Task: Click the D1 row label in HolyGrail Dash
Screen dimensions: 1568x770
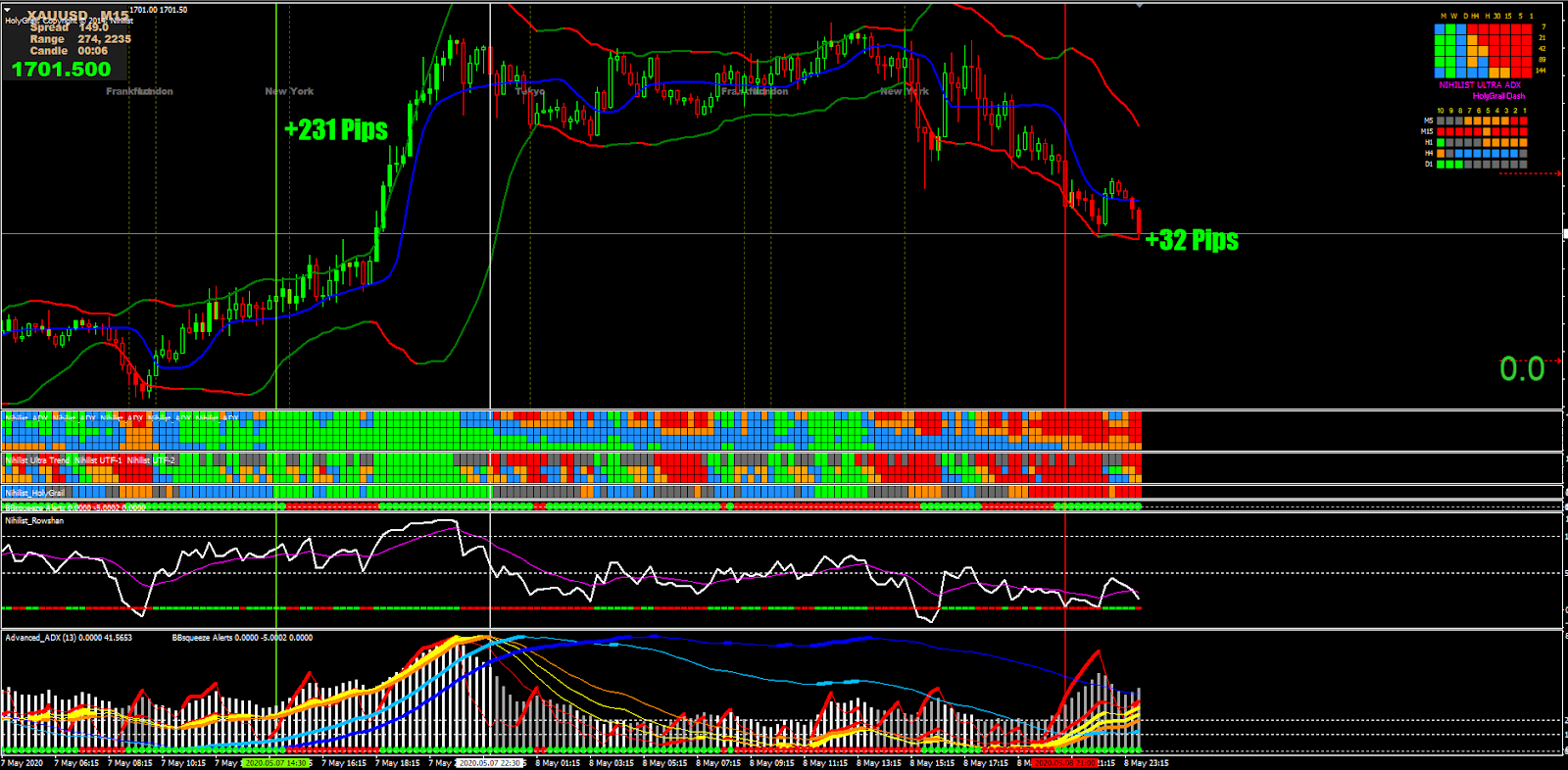Action: (1429, 164)
